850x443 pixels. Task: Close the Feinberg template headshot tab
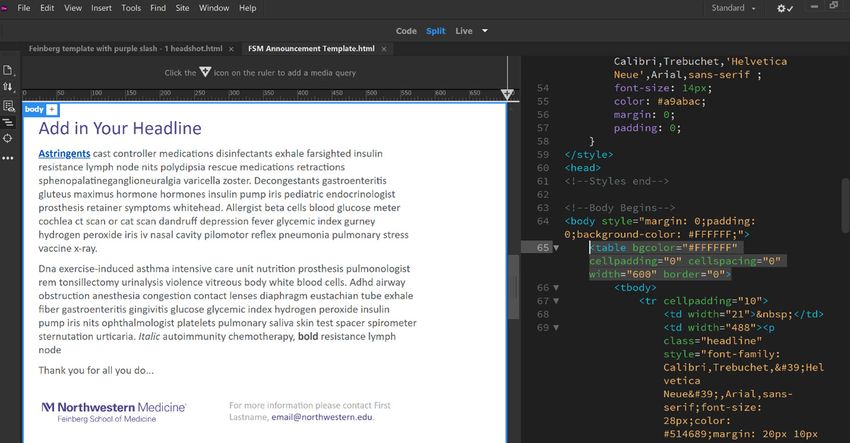click(231, 49)
